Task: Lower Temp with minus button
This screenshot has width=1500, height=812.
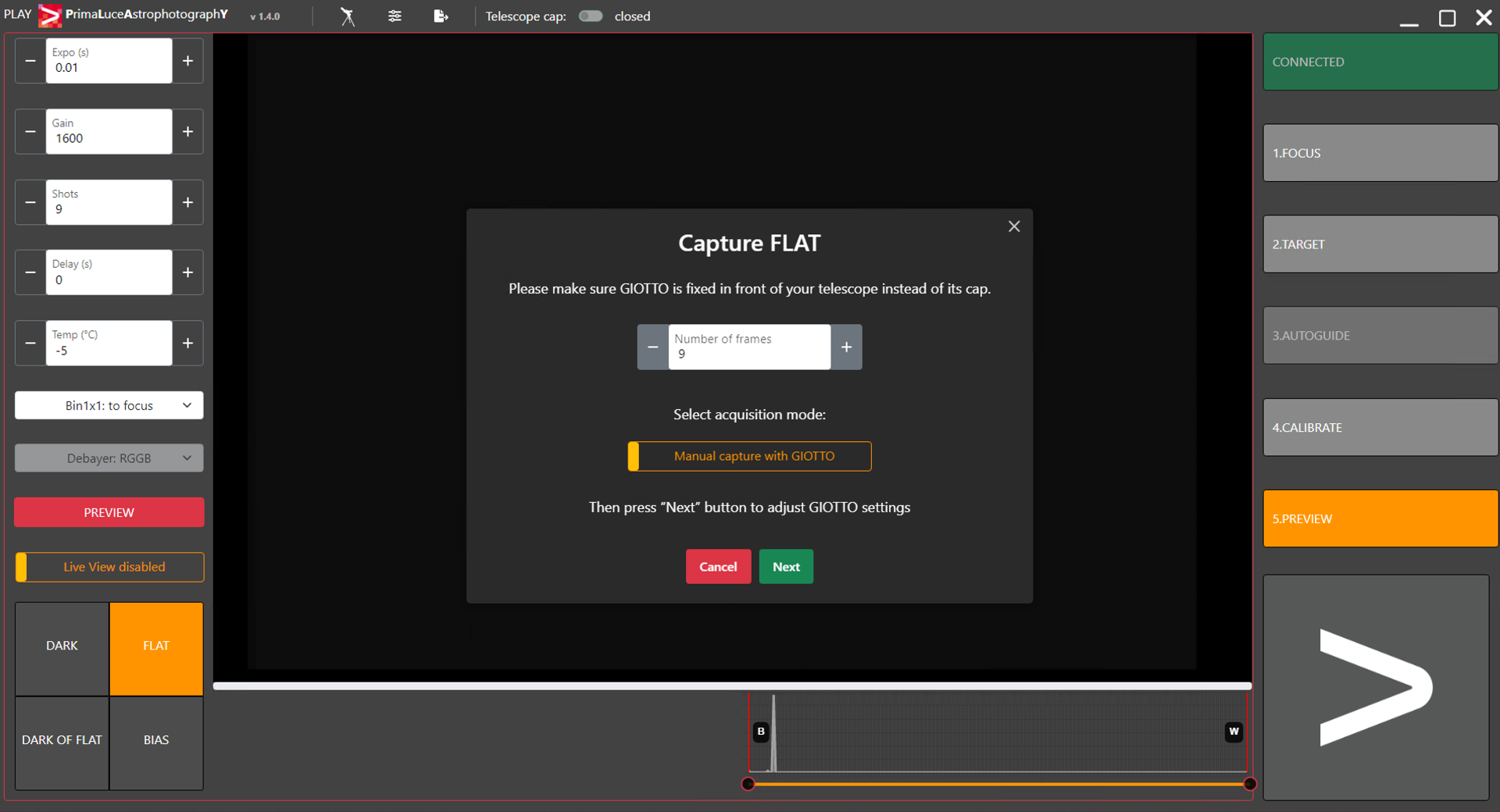Action: tap(30, 344)
